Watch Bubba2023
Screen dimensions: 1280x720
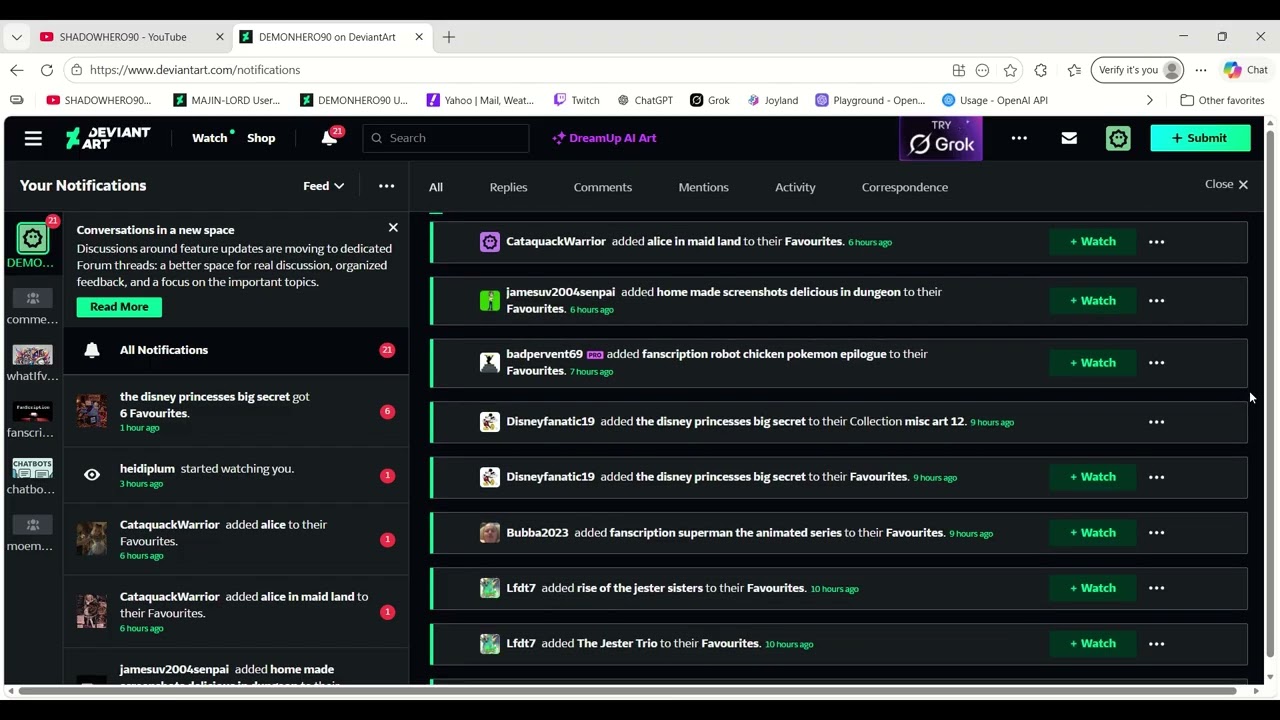click(x=1092, y=533)
